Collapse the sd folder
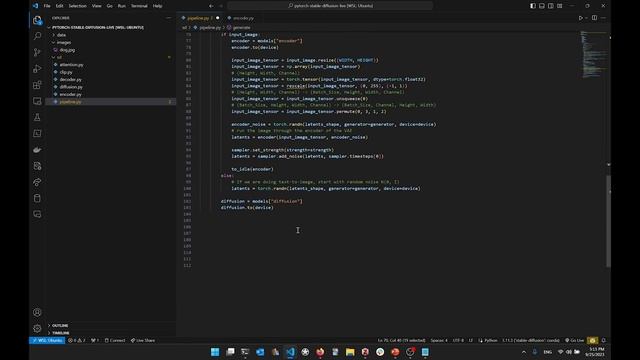The width and height of the screenshot is (640, 360). pyautogui.click(x=59, y=57)
